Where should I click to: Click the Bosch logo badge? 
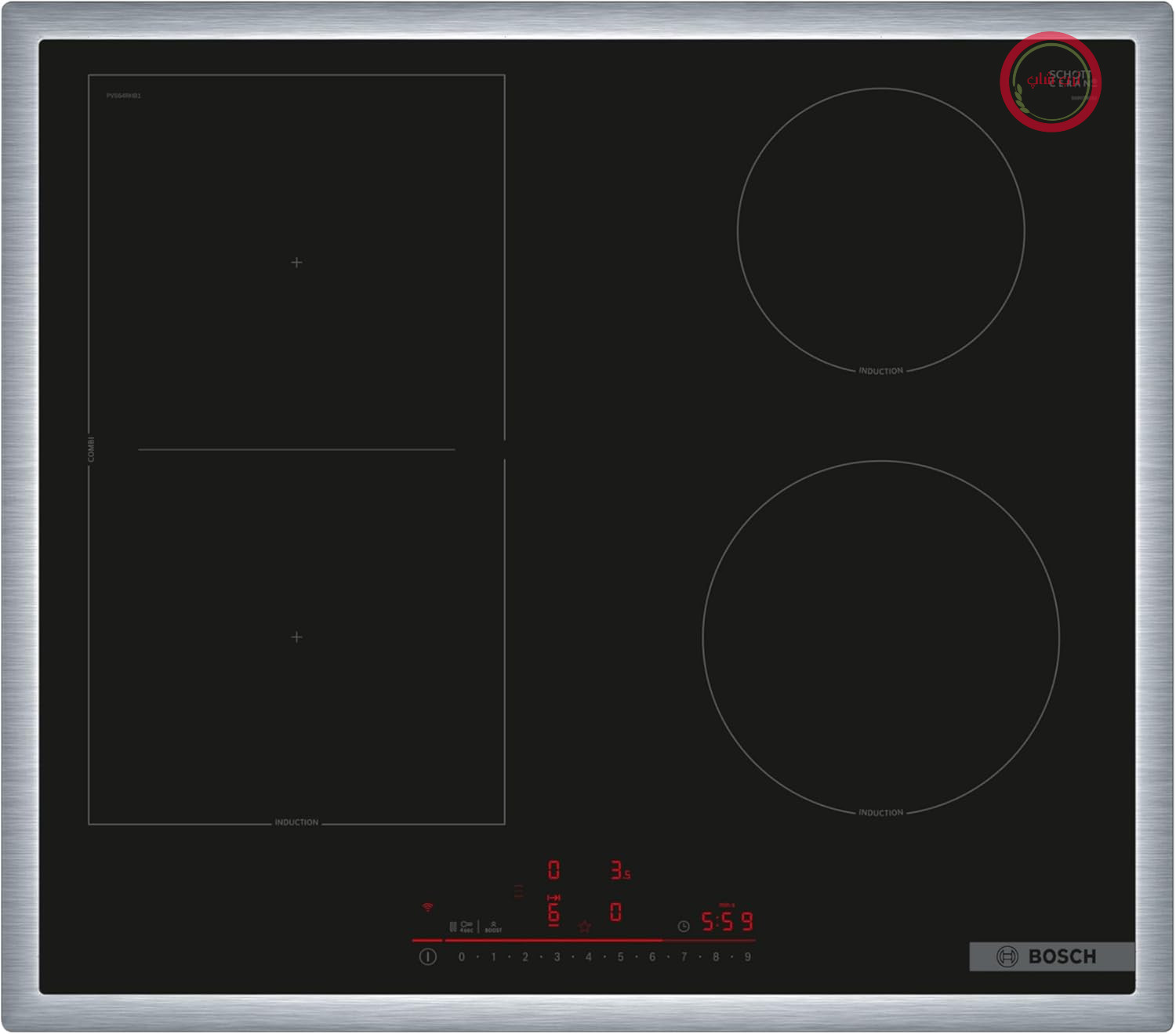coord(1051,956)
